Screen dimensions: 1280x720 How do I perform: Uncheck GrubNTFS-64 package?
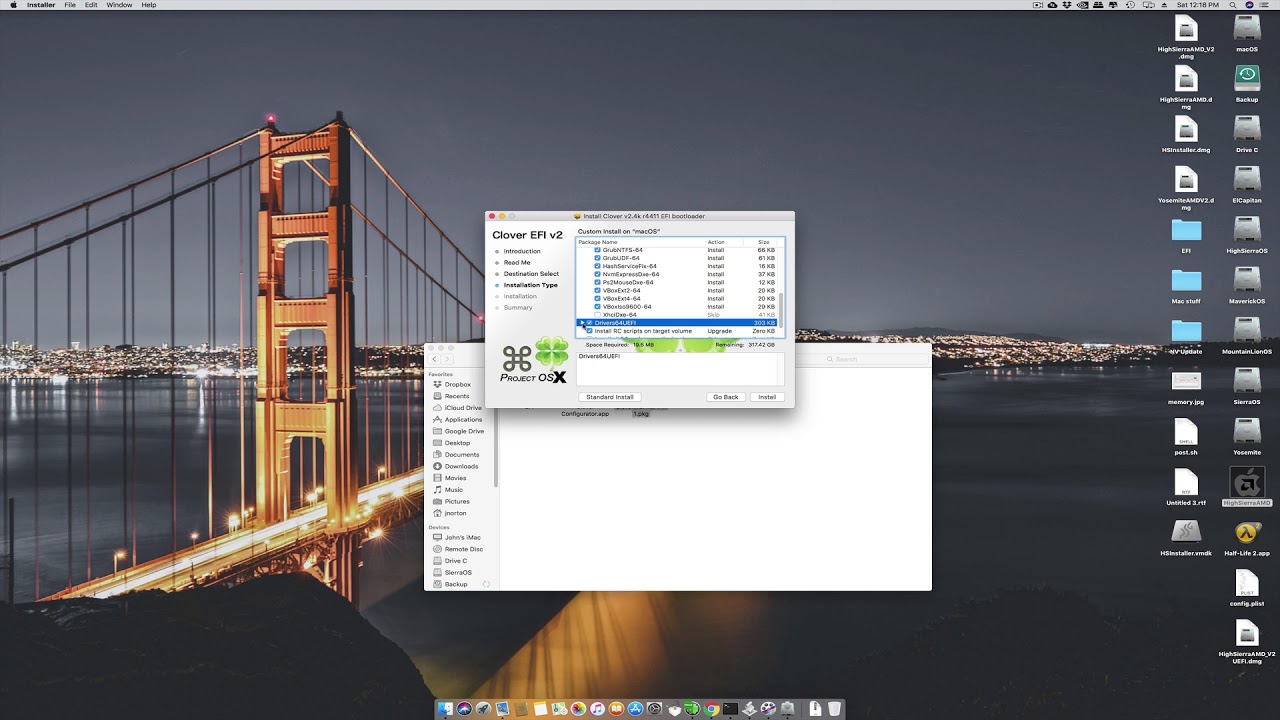pos(598,250)
